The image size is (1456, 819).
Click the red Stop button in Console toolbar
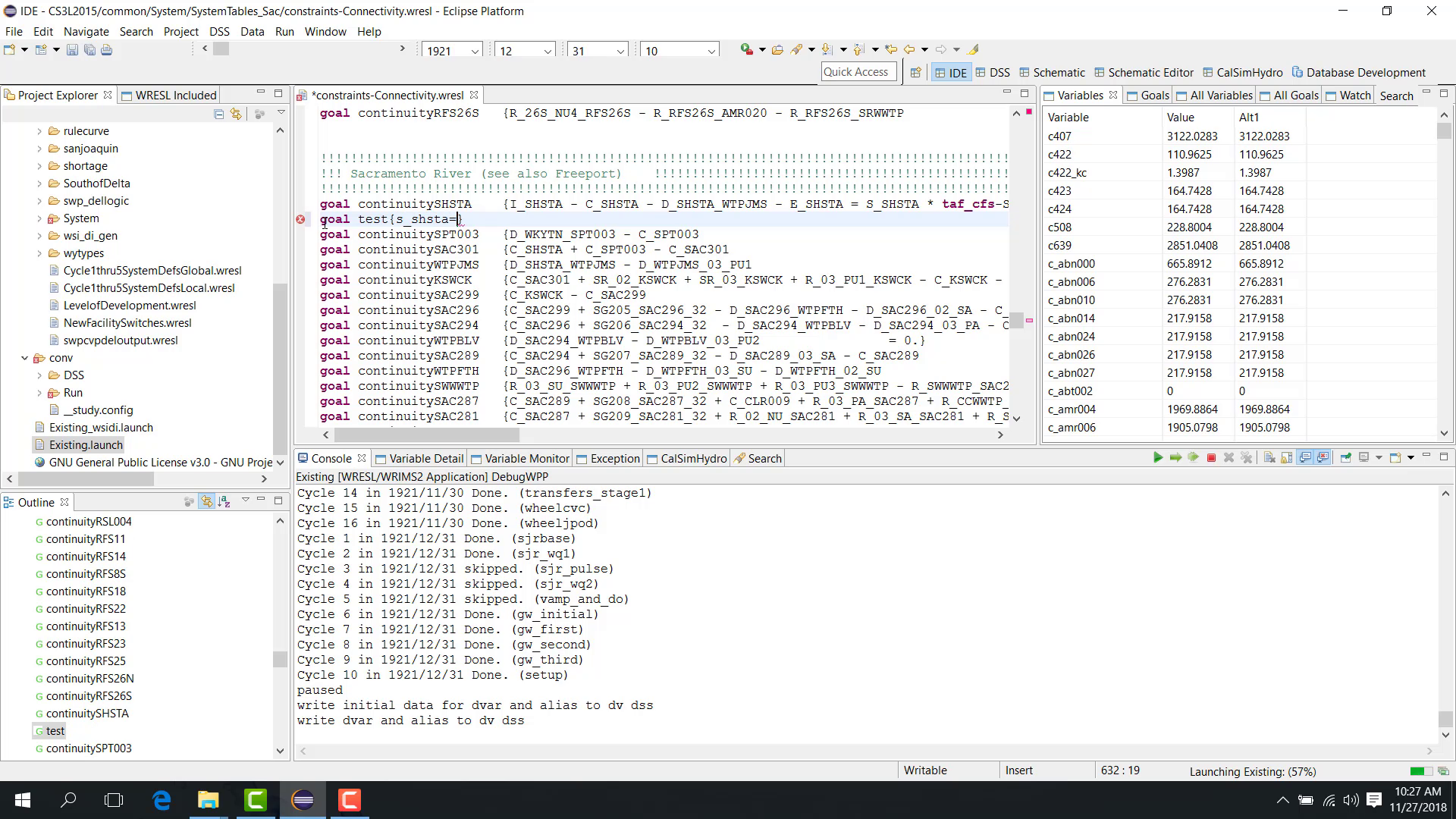1211,457
